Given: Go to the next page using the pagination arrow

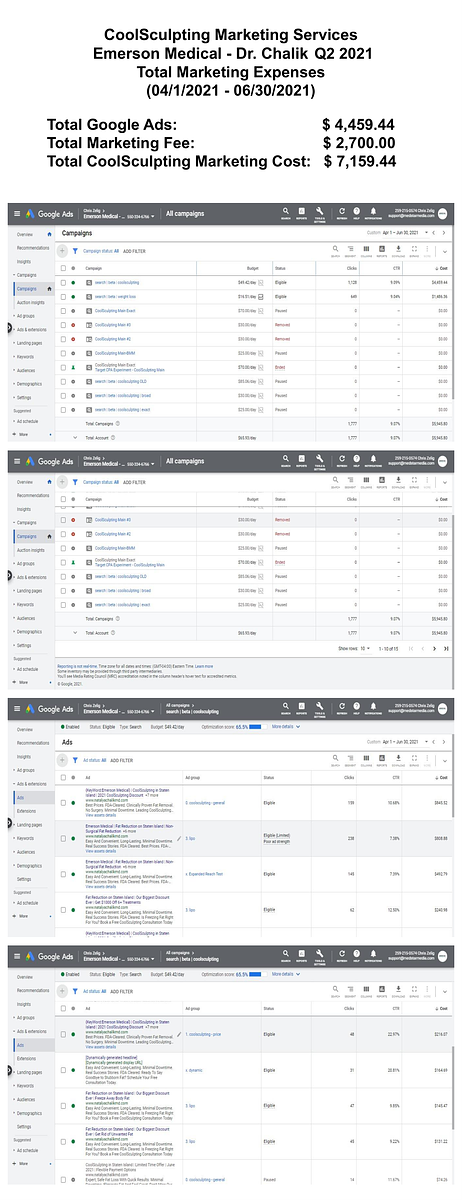Looking at the screenshot, I should 435,649.
